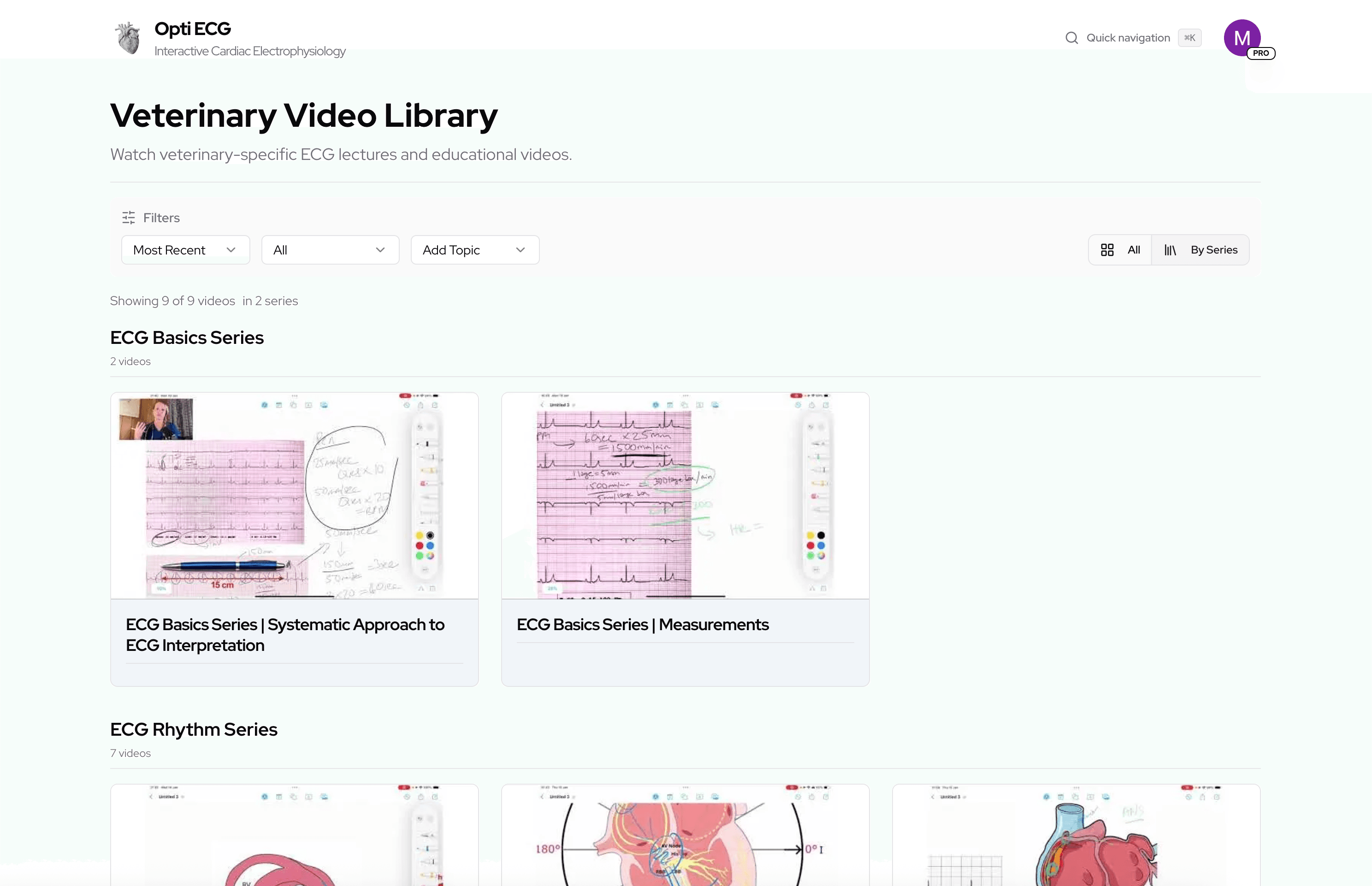This screenshot has width=1372, height=886.
Task: Click the heart anatomy thumbnail on the right
Action: pyautogui.click(x=1075, y=834)
